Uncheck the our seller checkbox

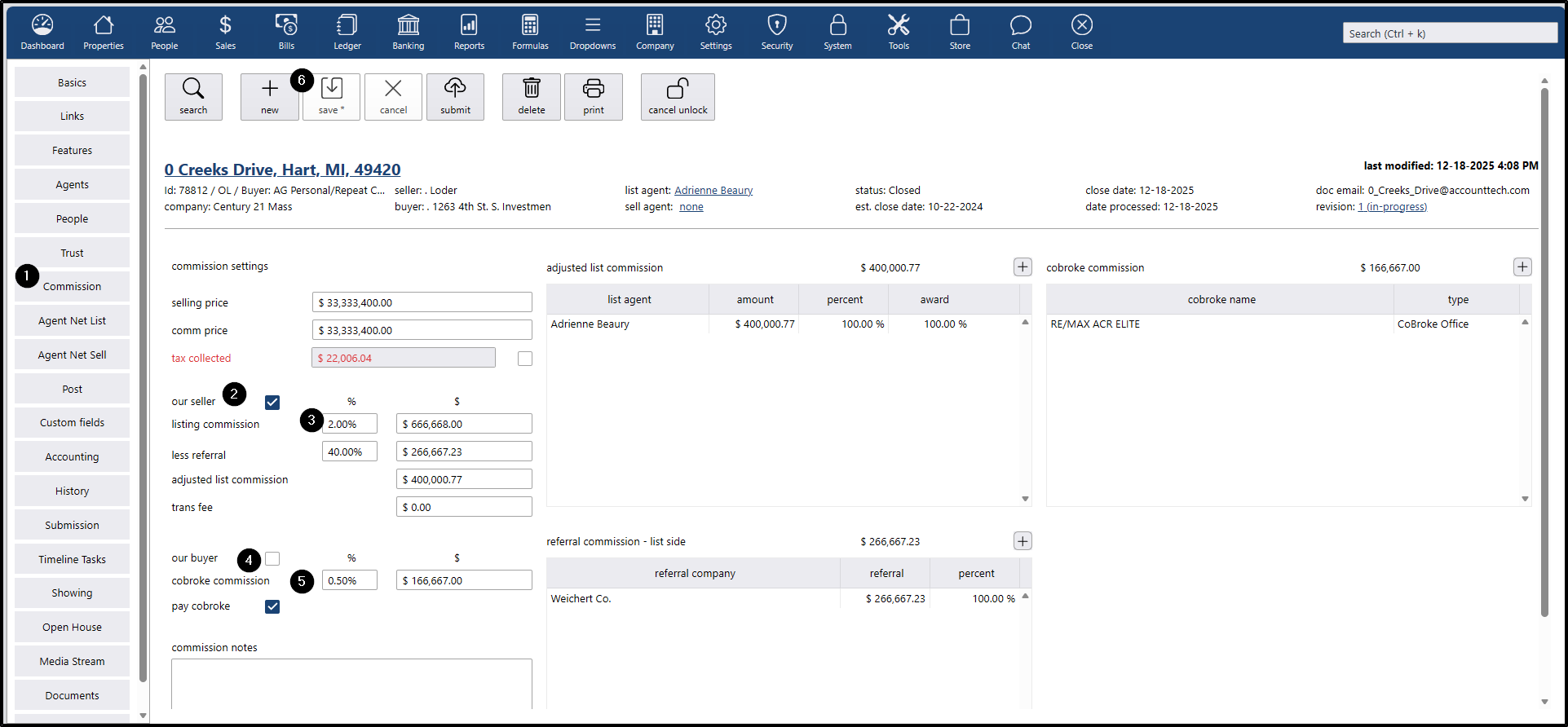click(x=272, y=403)
